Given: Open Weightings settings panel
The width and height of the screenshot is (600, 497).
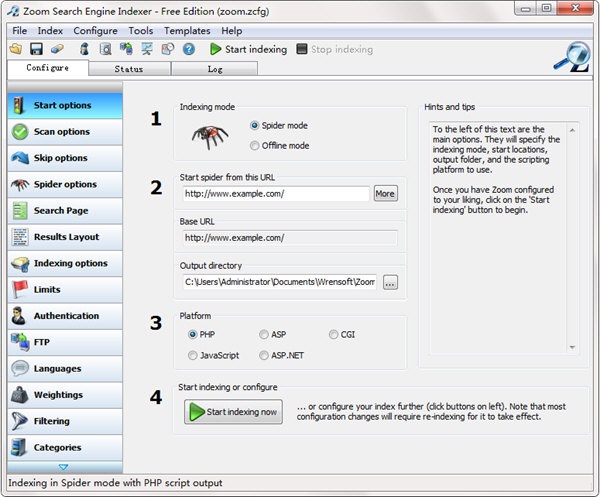Looking at the screenshot, I should pos(65,395).
